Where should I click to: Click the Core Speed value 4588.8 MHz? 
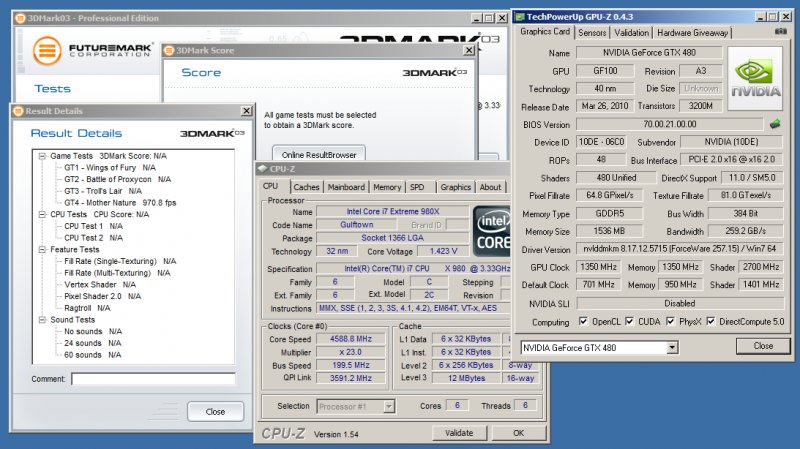pos(351,339)
